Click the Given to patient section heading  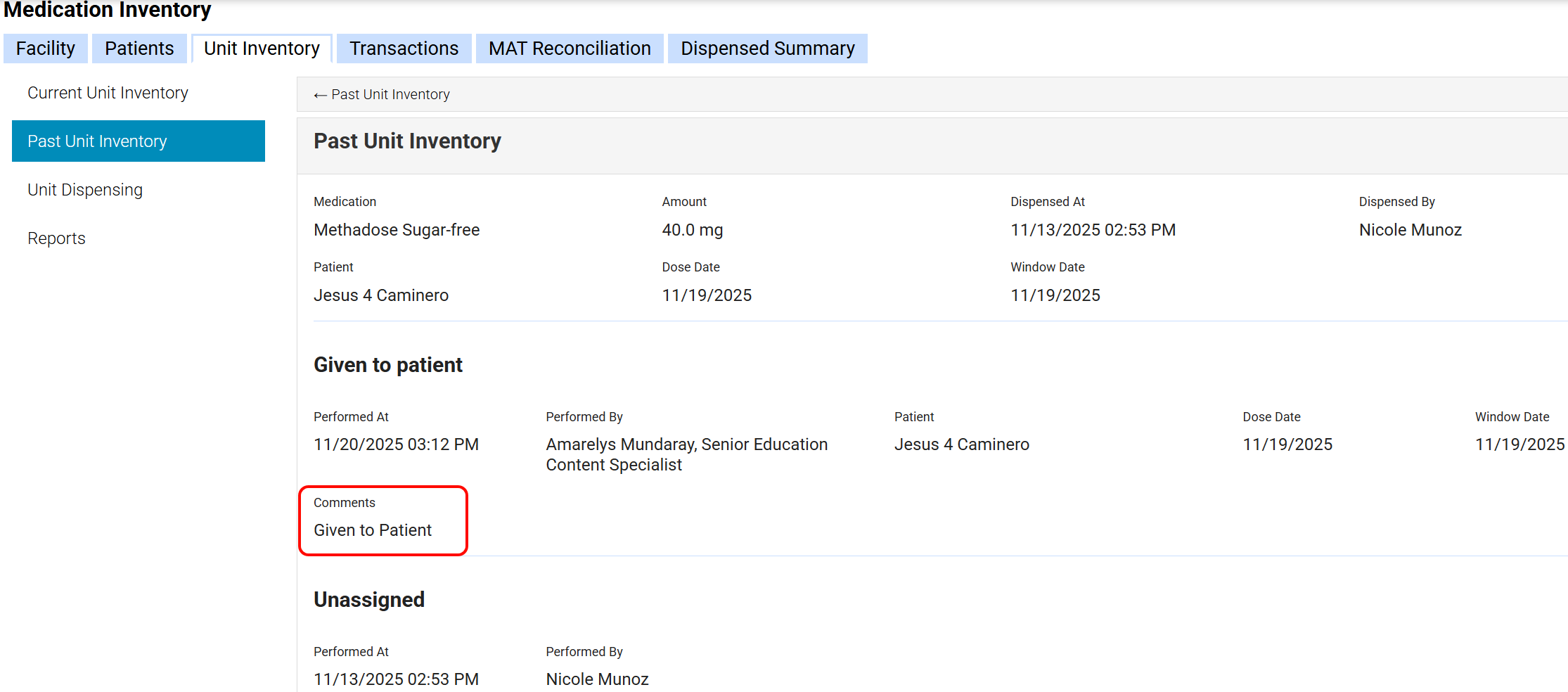coord(387,365)
